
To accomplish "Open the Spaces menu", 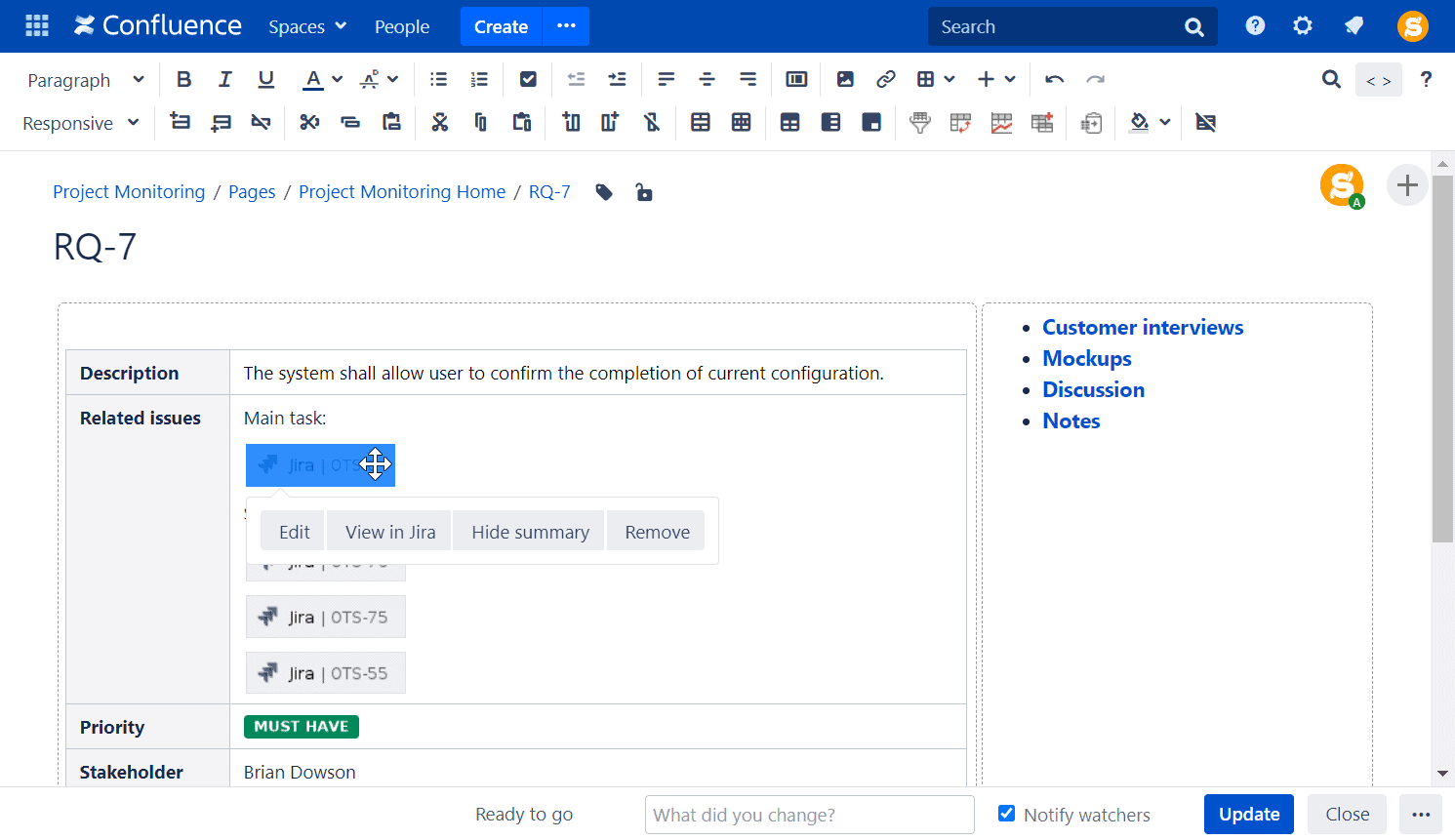I will coord(306,26).
